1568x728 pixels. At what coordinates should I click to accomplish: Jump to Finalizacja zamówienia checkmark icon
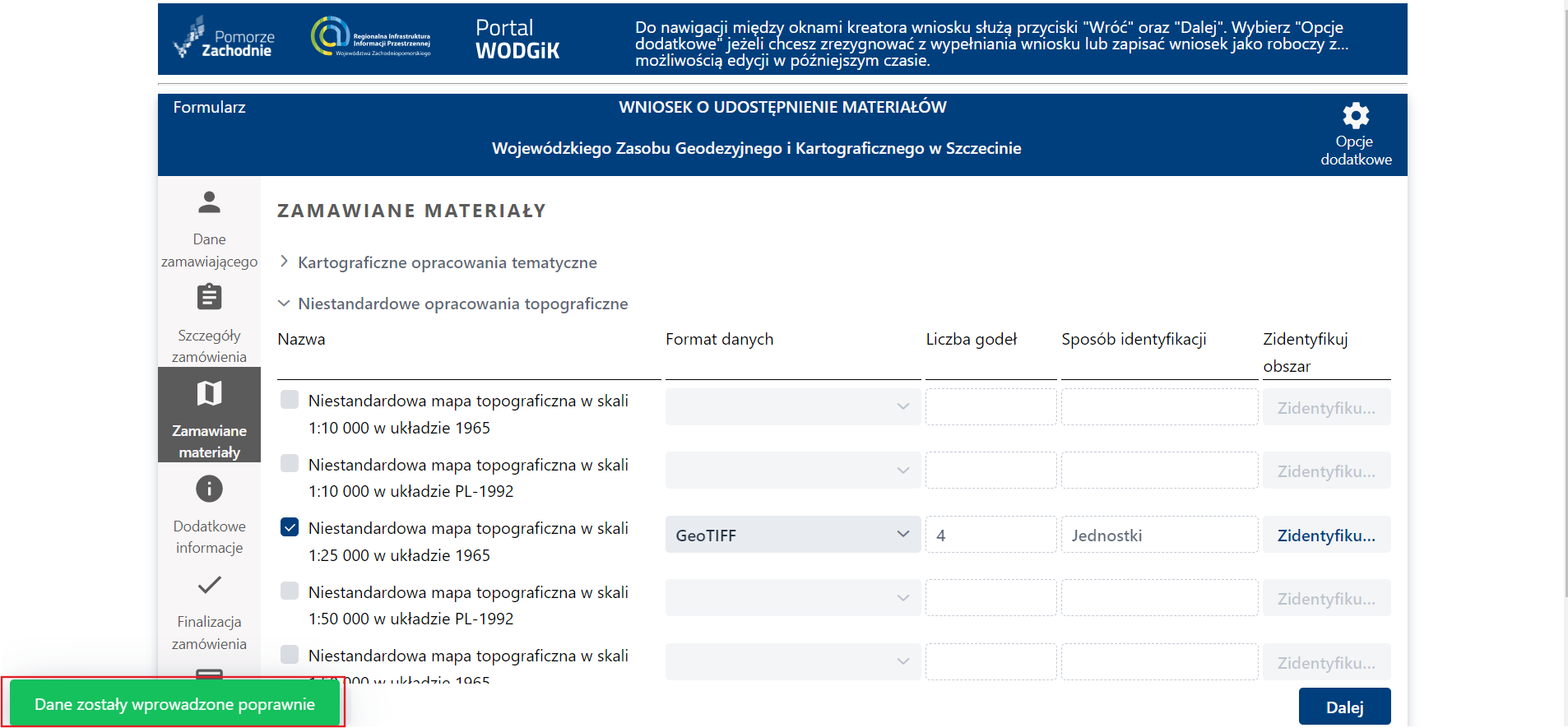click(x=209, y=585)
